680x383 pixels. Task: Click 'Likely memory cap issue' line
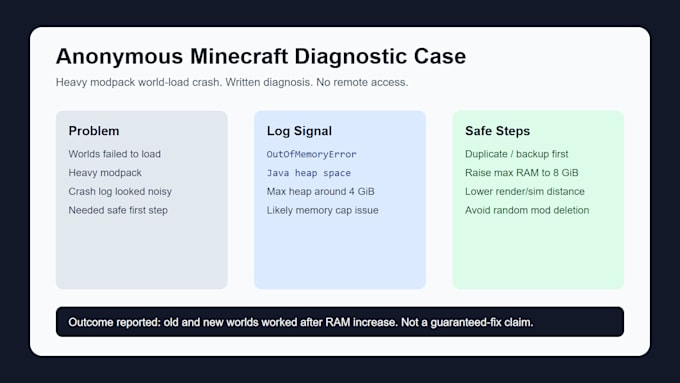(323, 210)
